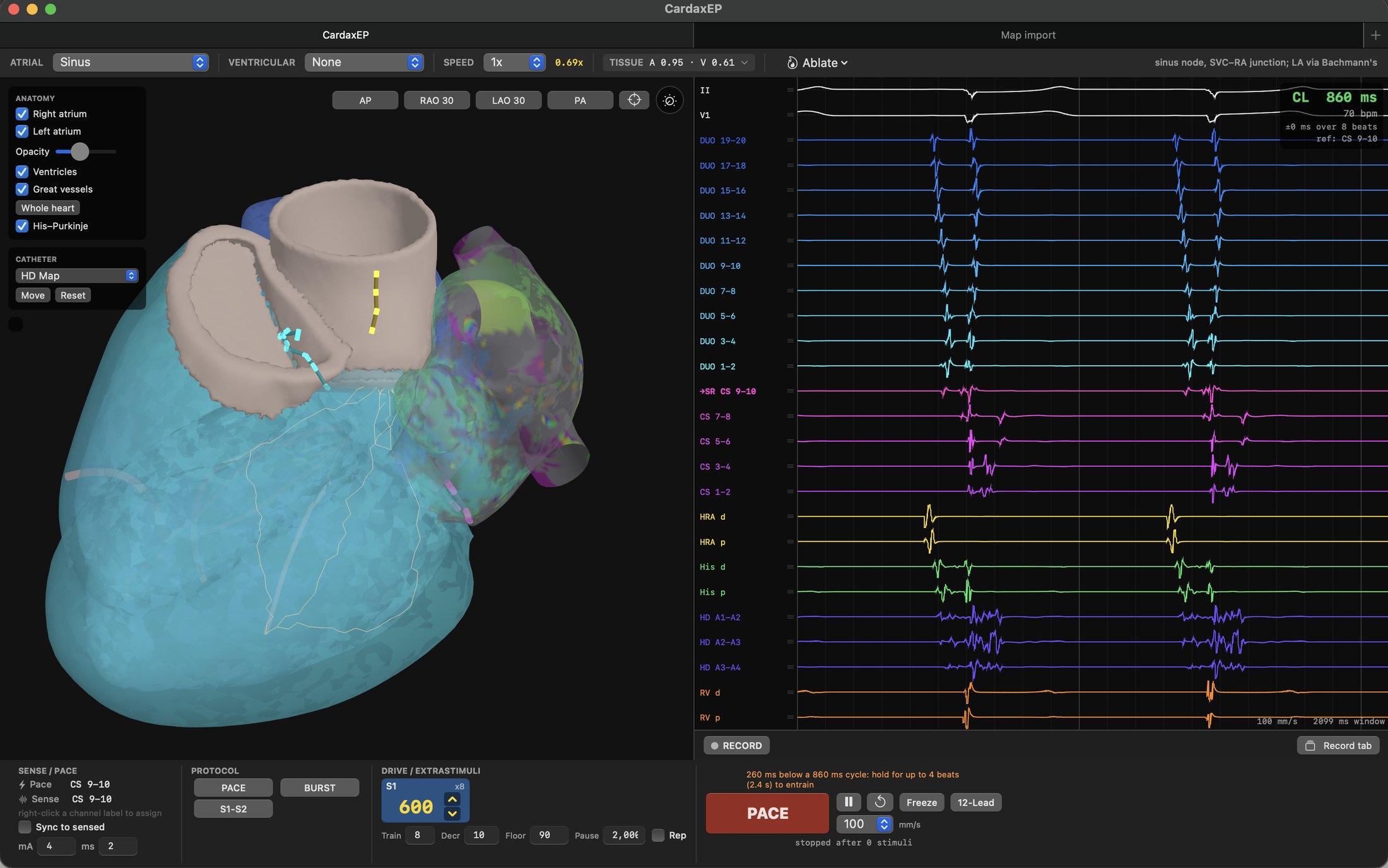
Task: Click the sweep speed stepper arrows
Action: [x=884, y=824]
